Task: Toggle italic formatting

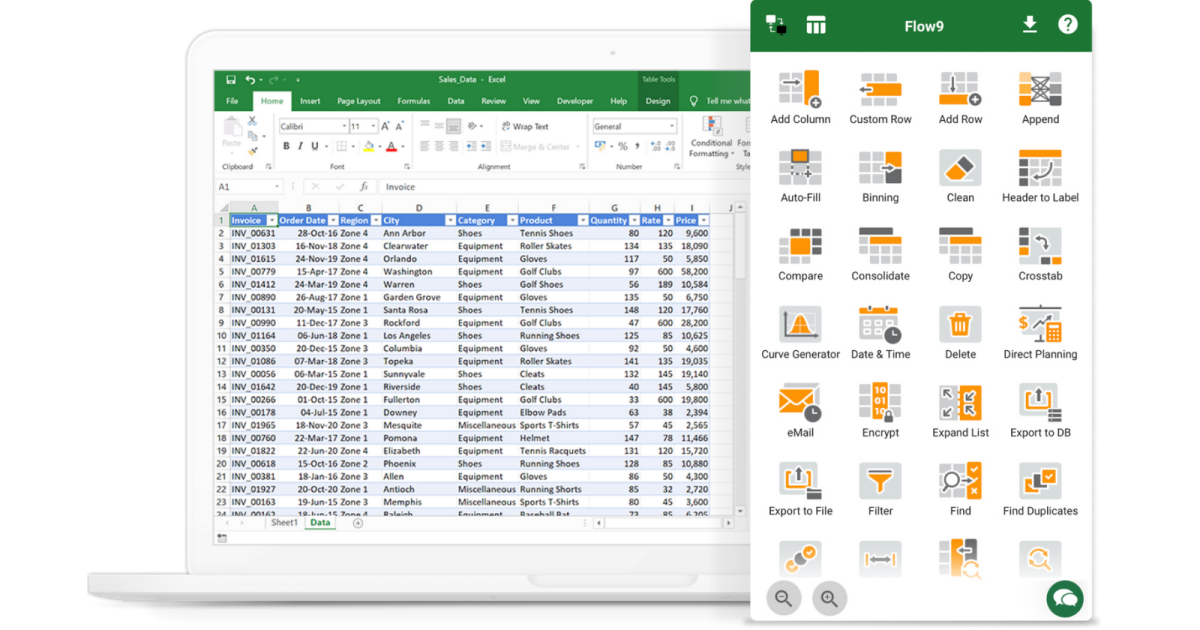Action: 302,146
